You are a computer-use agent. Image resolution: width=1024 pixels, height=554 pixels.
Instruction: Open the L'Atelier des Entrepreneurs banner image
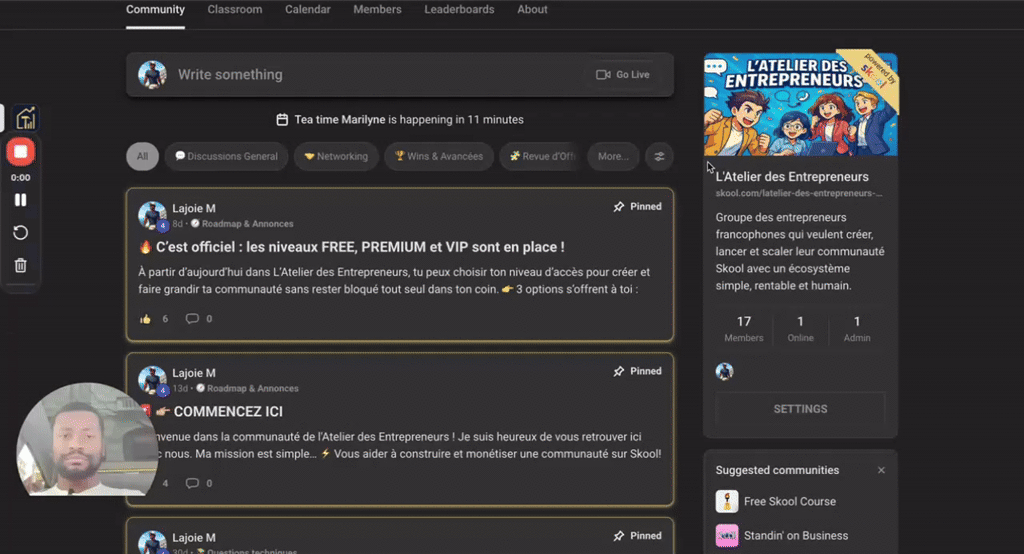(x=801, y=104)
